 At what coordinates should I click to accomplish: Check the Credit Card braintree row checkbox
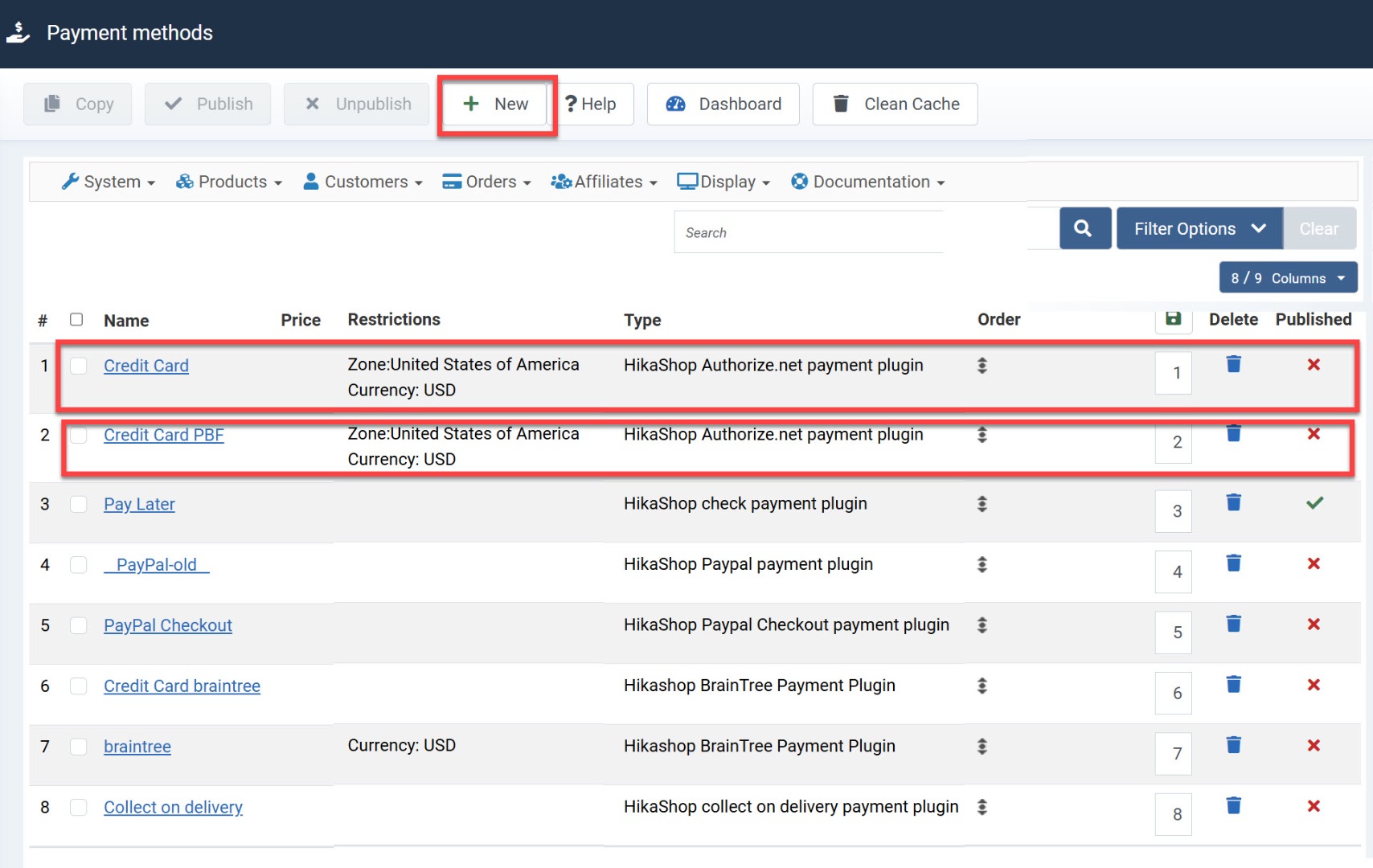[x=78, y=686]
